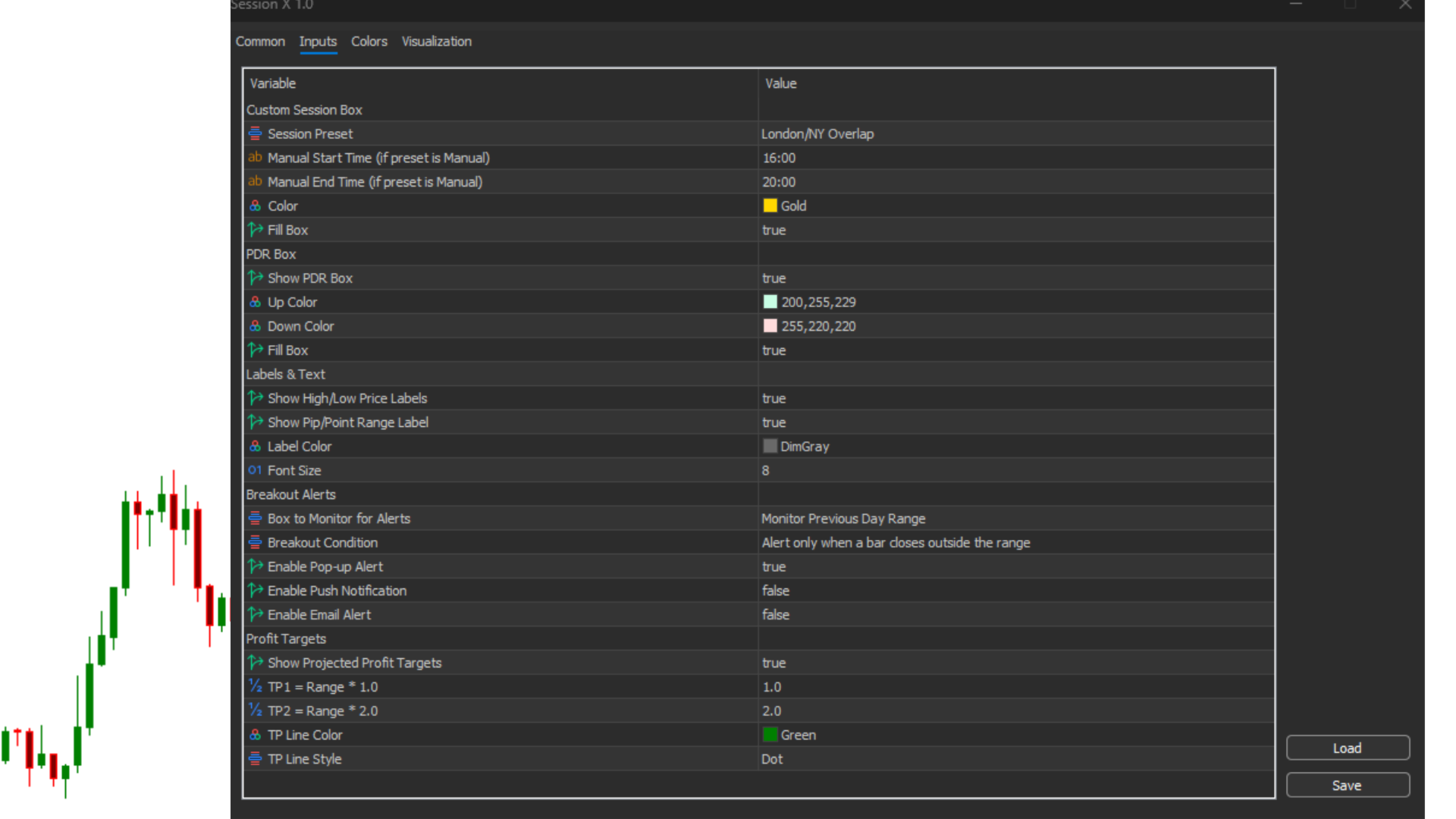Click the Up Color parameter icon

tap(255, 302)
